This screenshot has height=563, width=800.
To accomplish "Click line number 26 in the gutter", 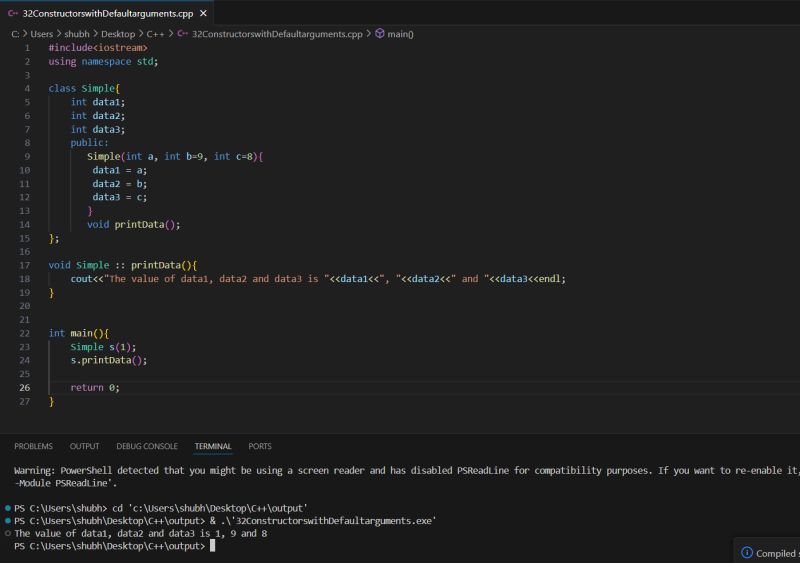I will pyautogui.click(x=24, y=387).
